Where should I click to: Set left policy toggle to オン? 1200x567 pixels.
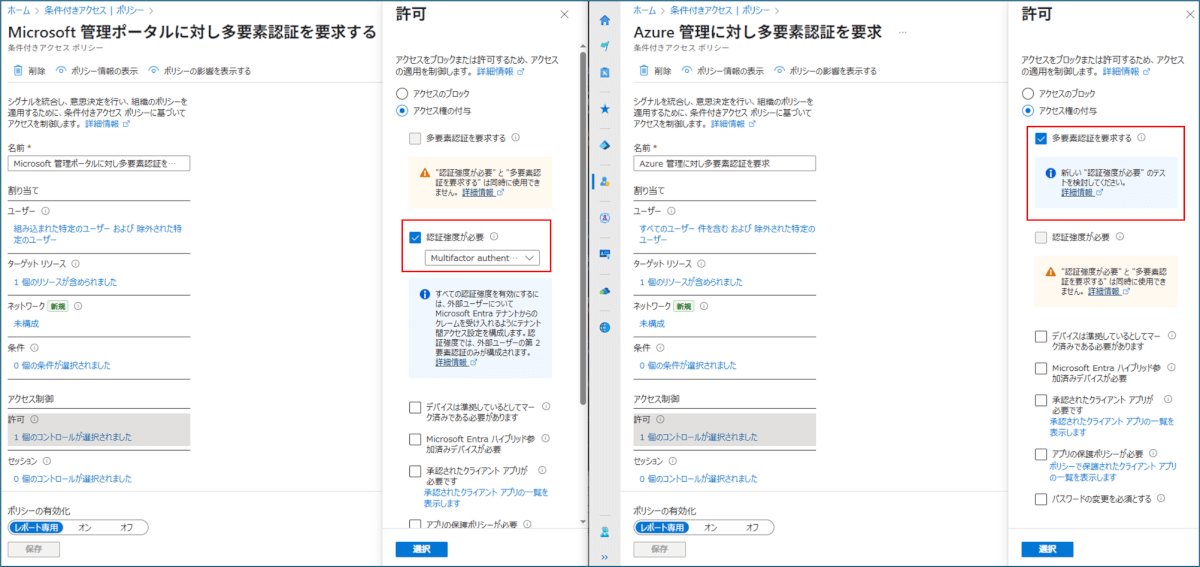click(x=85, y=527)
